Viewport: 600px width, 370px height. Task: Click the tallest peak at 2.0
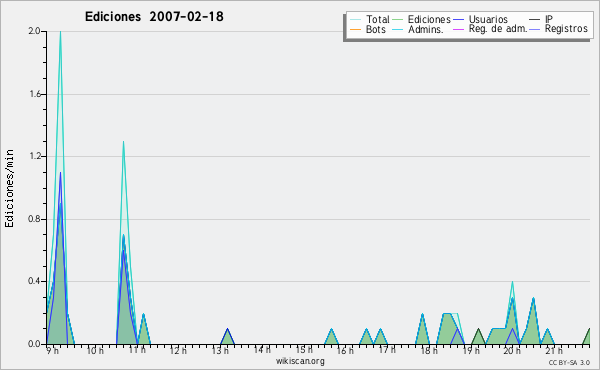click(60, 32)
